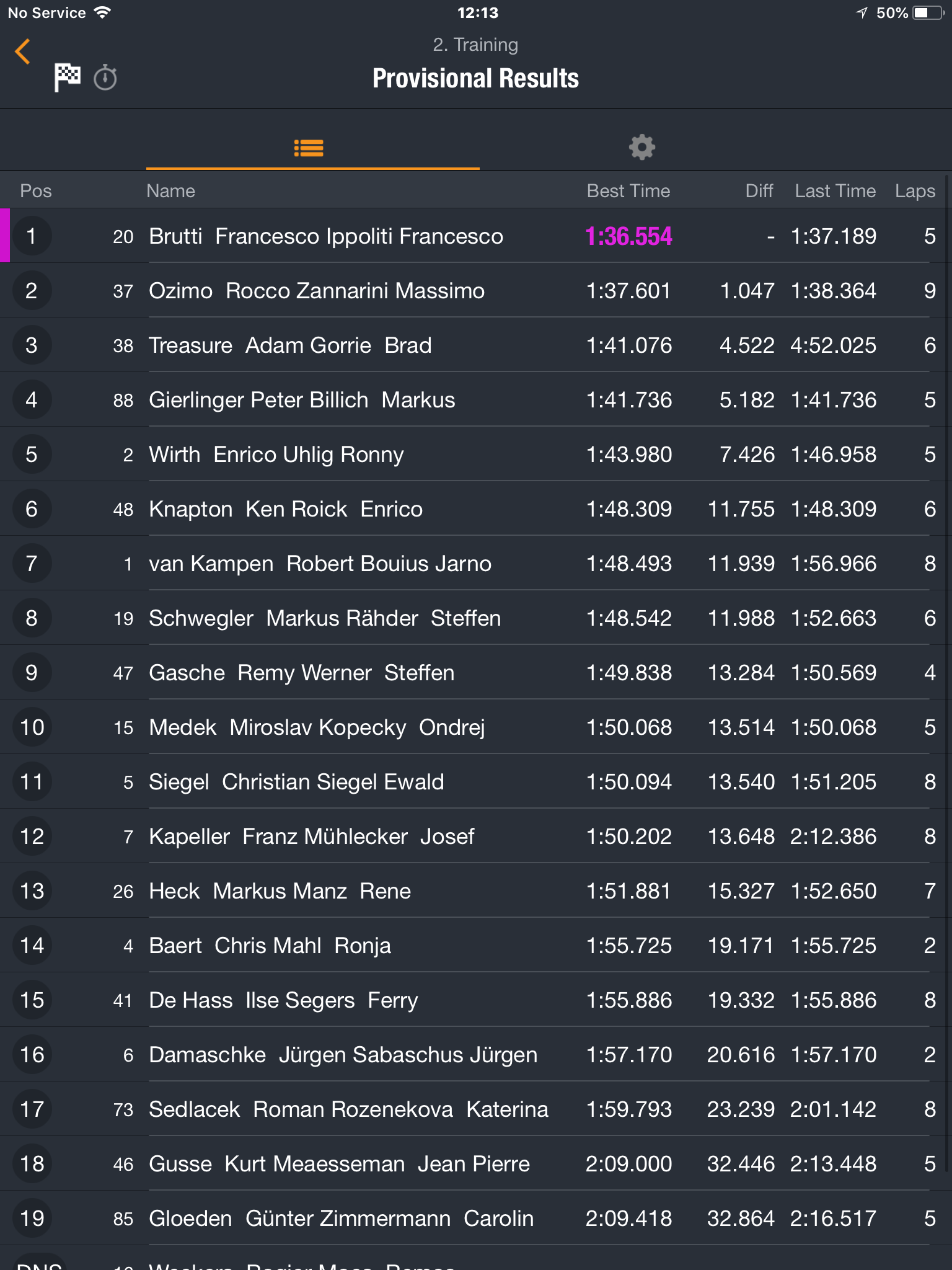The height and width of the screenshot is (1270, 952).
Task: Select position 1 circle badge
Action: pos(32,236)
